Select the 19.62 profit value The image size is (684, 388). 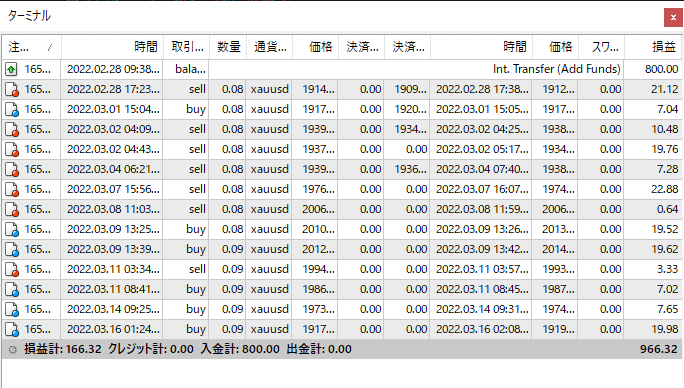pos(664,249)
